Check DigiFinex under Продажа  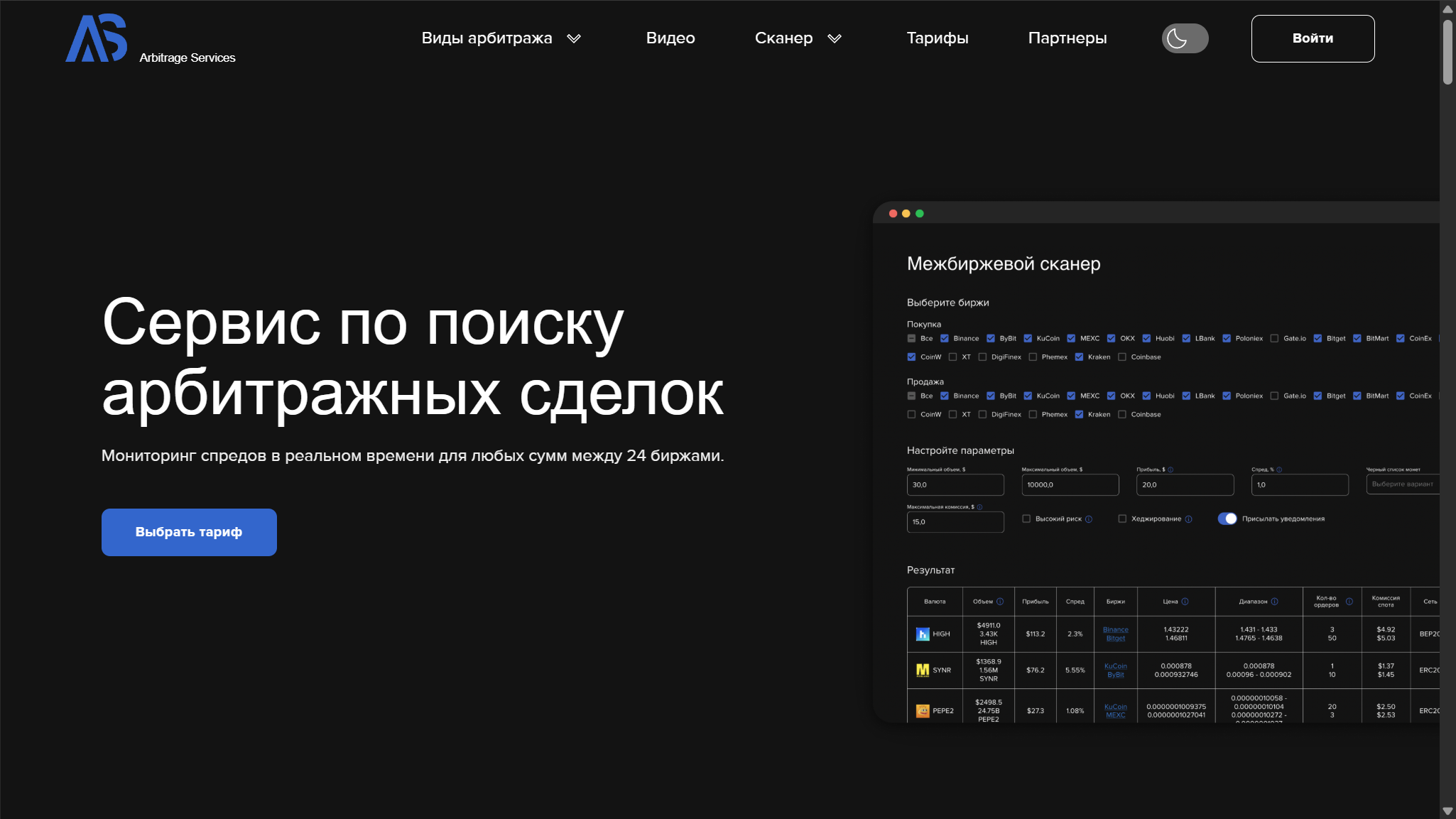(982, 414)
